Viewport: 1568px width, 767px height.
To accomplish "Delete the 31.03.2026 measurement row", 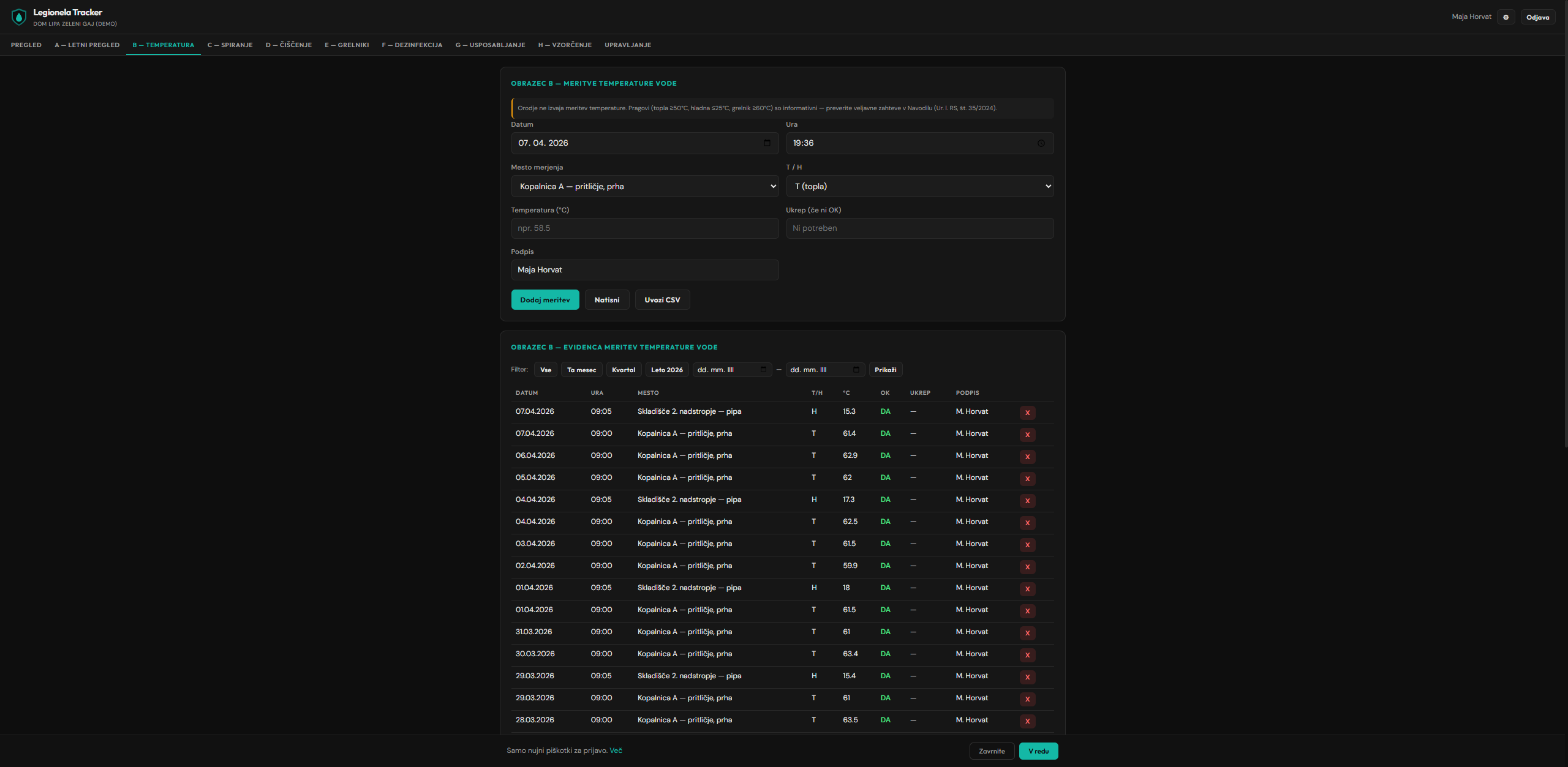I will pos(1027,633).
